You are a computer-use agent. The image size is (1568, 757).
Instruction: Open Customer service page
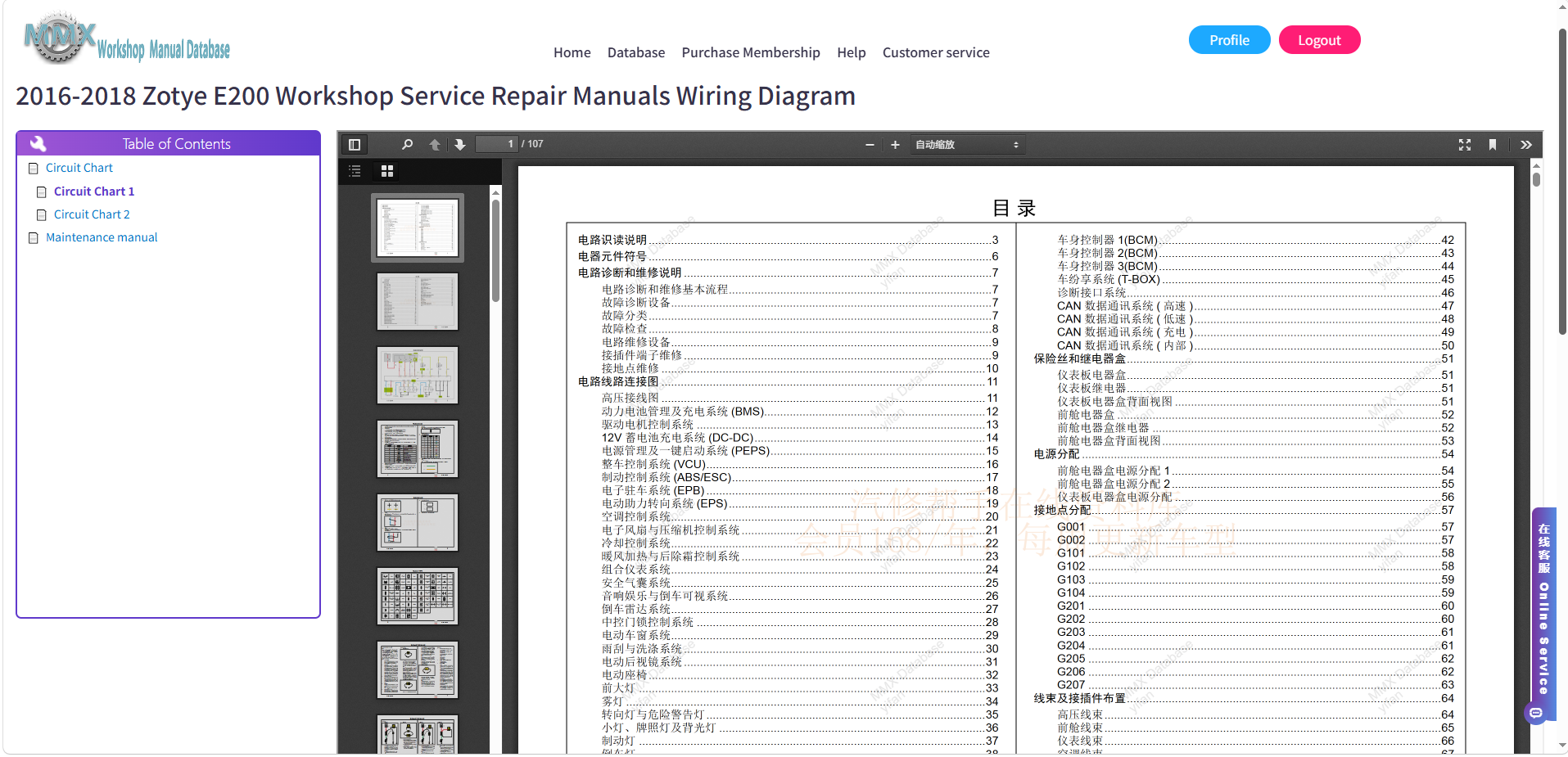click(936, 52)
